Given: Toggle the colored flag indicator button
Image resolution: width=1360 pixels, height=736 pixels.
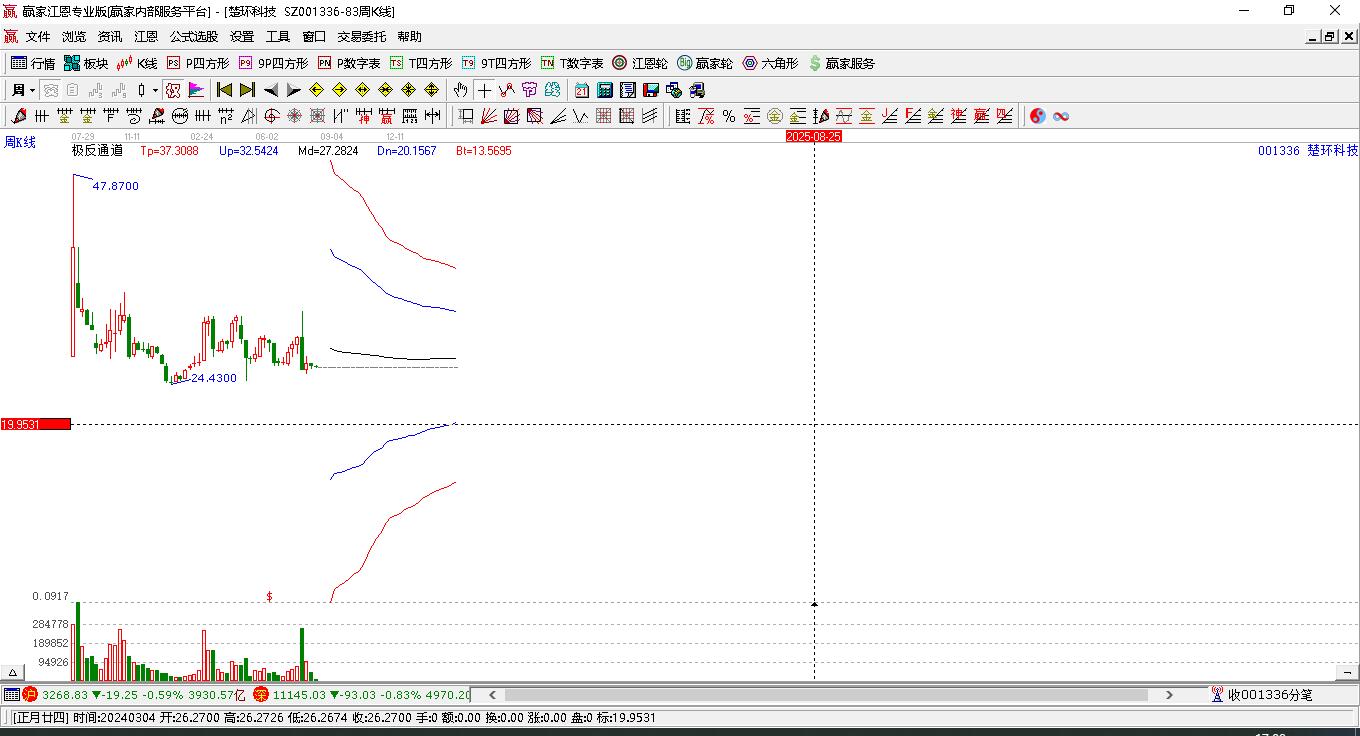Looking at the screenshot, I should 196,90.
